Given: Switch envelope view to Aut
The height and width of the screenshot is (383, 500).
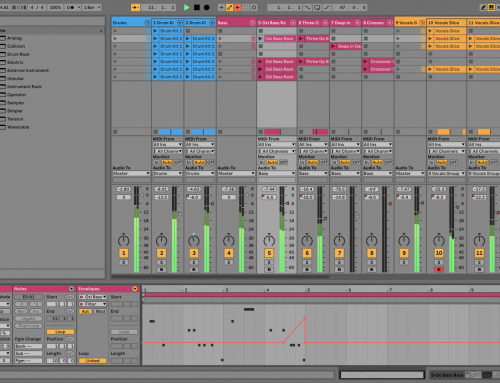Looking at the screenshot, I should pos(86,311).
